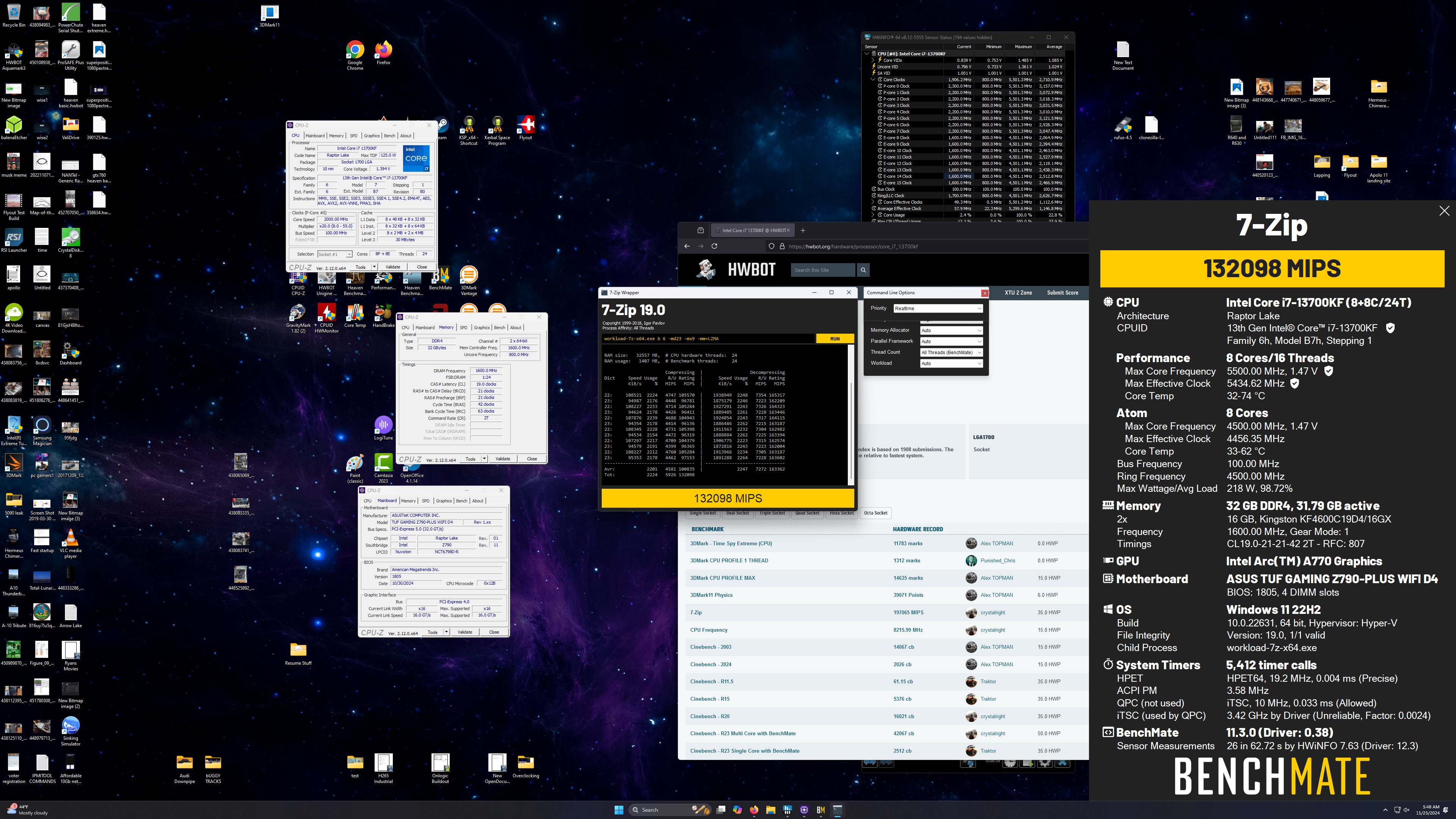Open the 3DMark11 desktop icon
The image size is (1456, 819).
pos(270,16)
